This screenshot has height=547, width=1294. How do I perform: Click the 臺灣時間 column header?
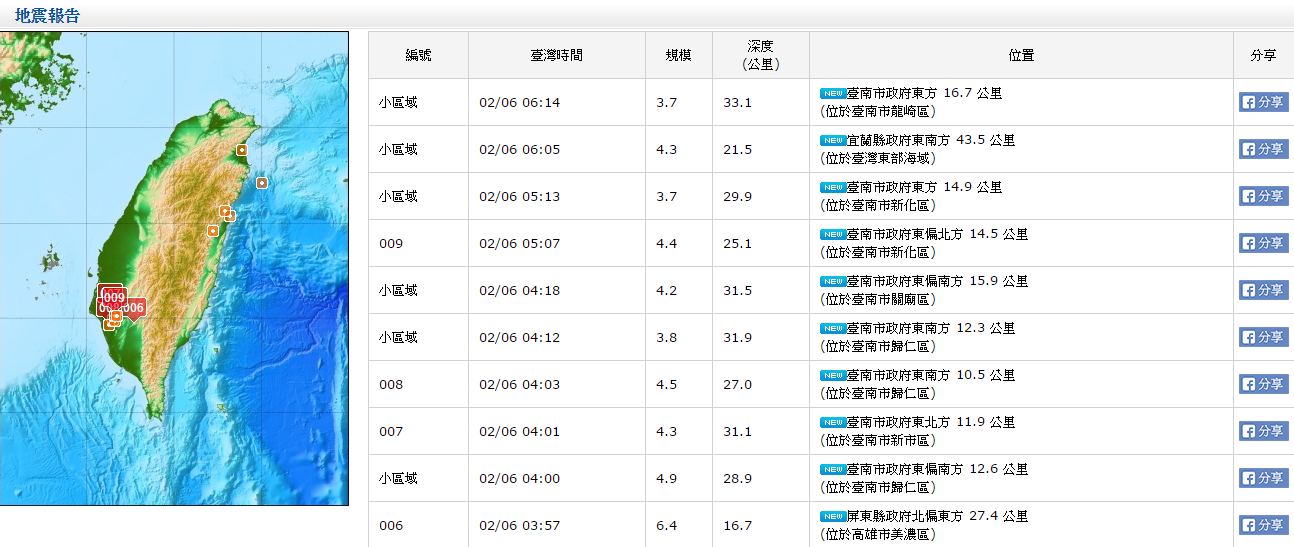click(556, 55)
